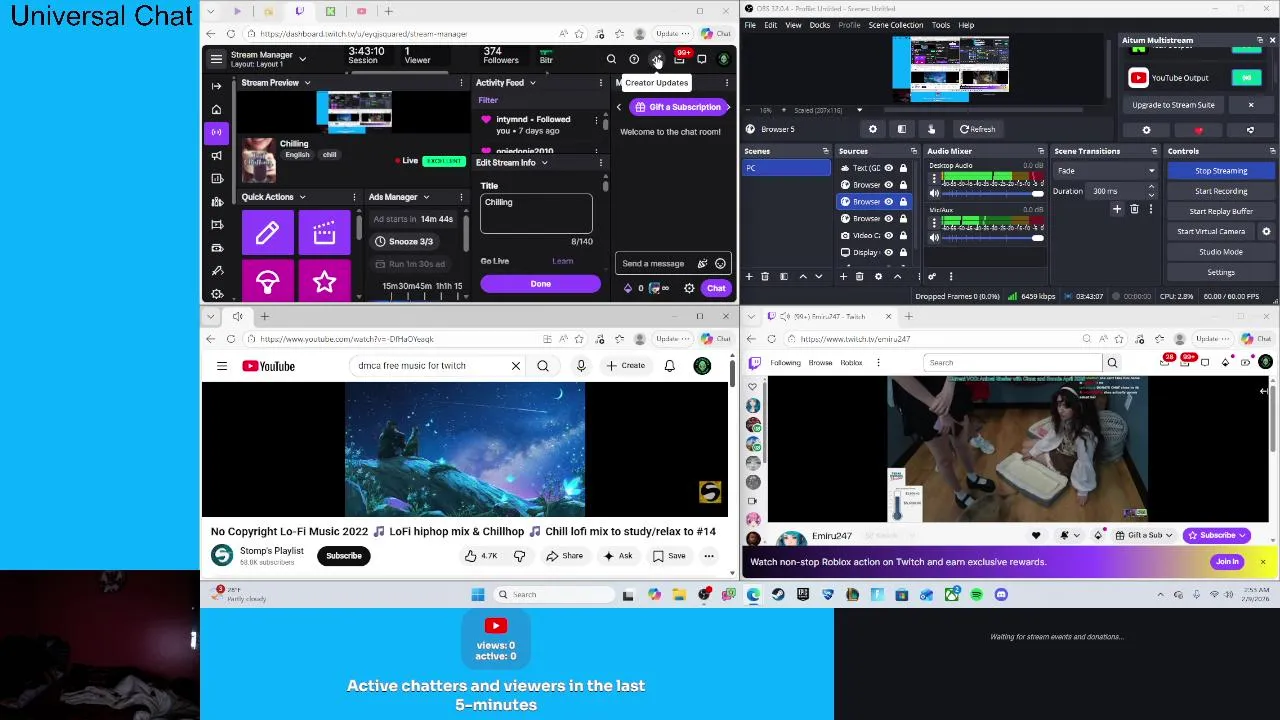Expand the Quick Actions panel chevron

click(x=302, y=197)
